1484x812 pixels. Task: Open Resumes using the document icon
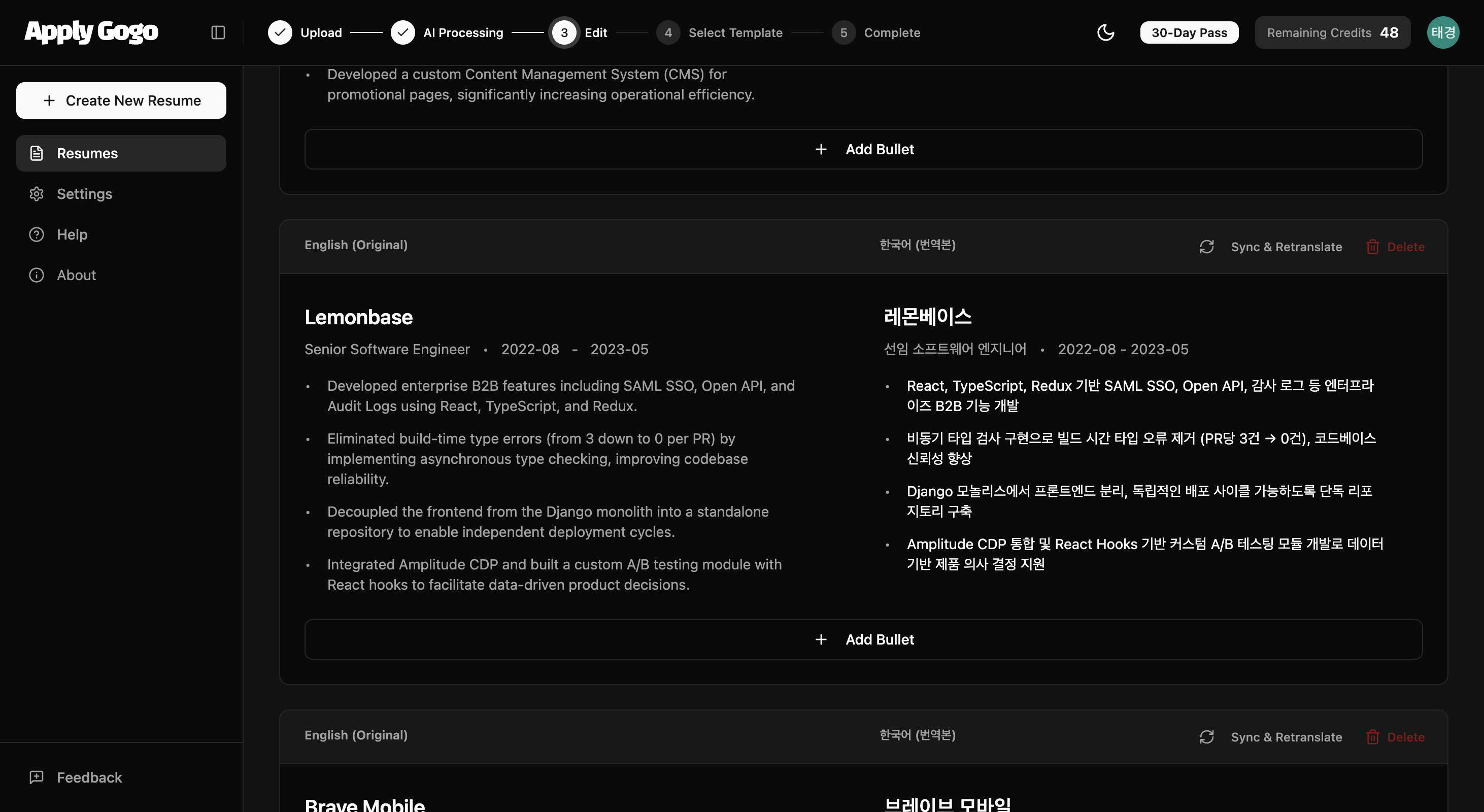pyautogui.click(x=37, y=153)
